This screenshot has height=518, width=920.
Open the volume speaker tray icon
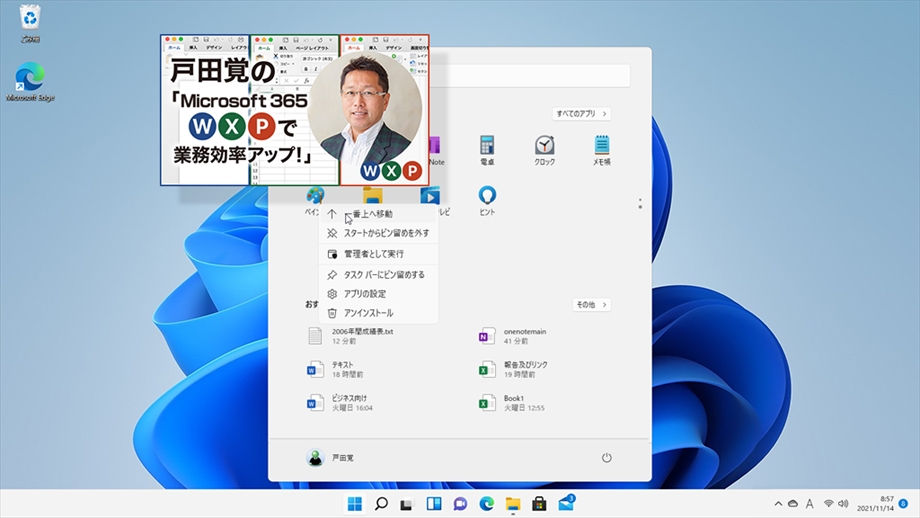[844, 503]
